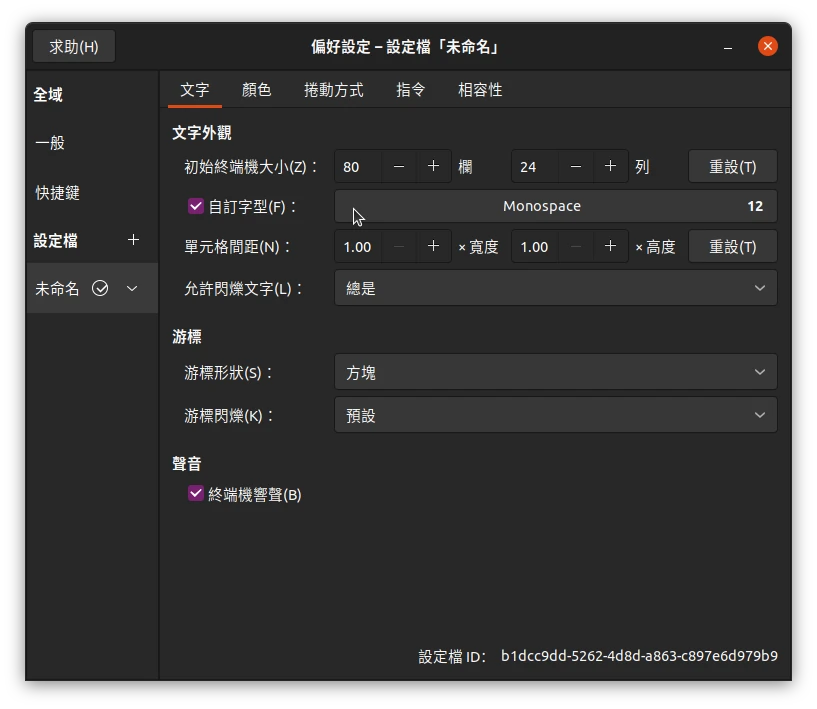Decrease initial terminal rows with minus button
The width and height of the screenshot is (817, 709).
[x=576, y=167]
